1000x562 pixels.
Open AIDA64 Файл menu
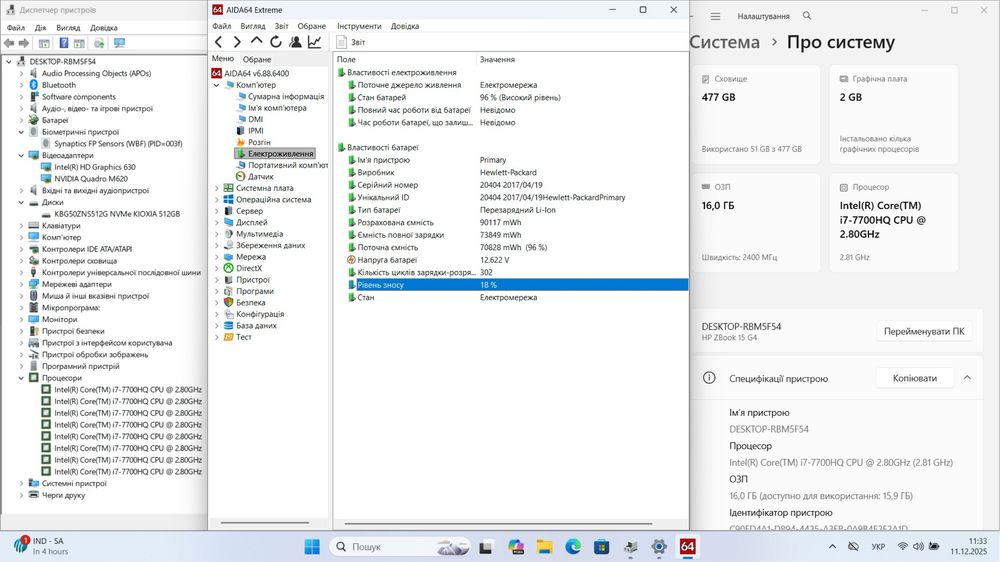pyautogui.click(x=221, y=26)
